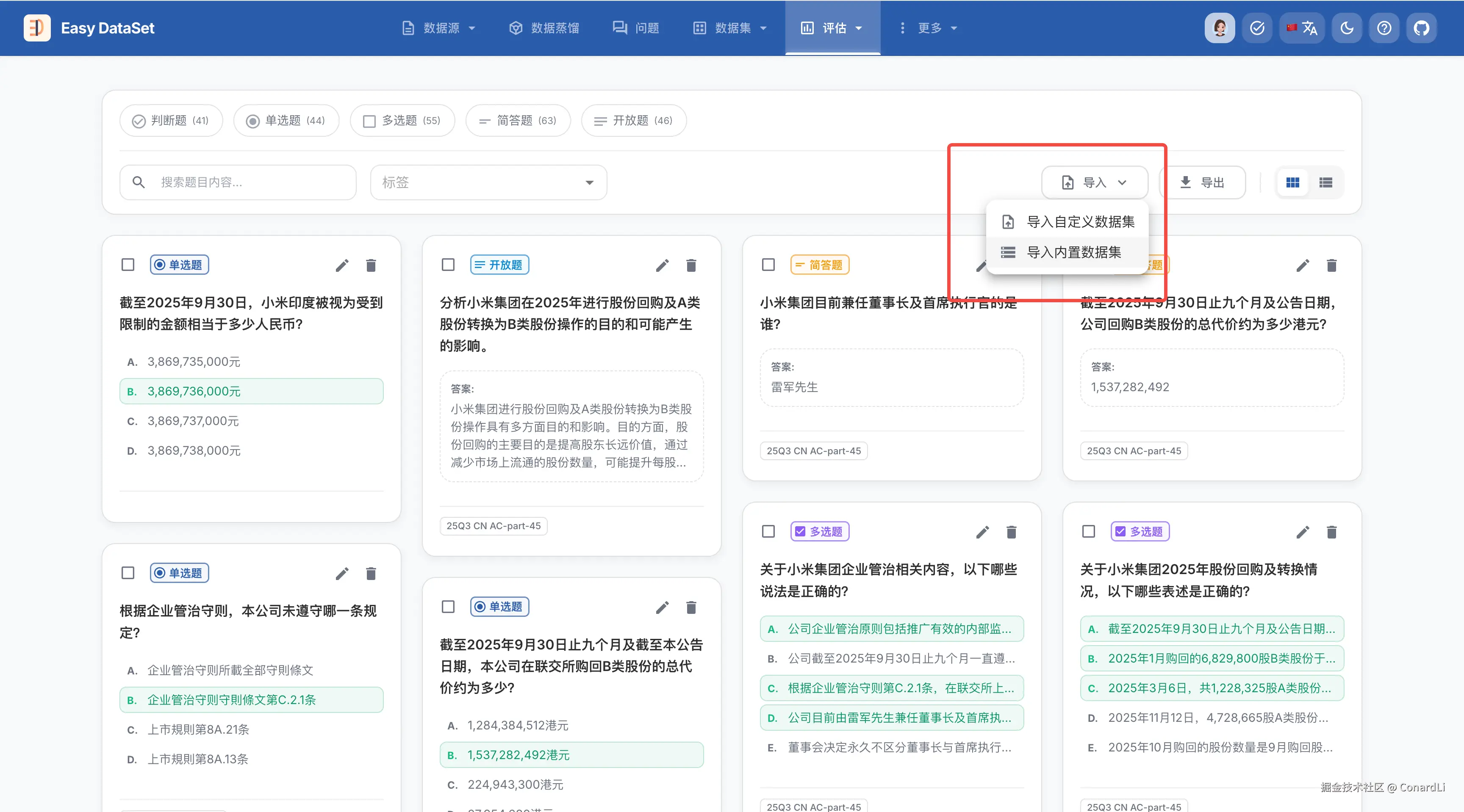The width and height of the screenshot is (1464, 812).
Task: Switch to list view layout icon
Action: 1325,182
